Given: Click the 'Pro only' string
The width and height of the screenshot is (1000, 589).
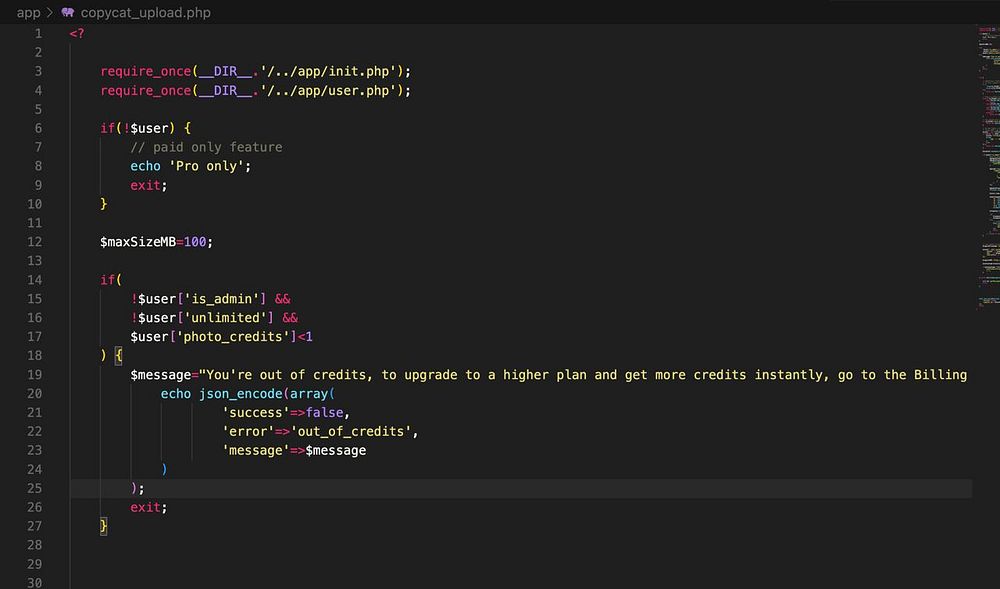Looking at the screenshot, I should tap(206, 166).
